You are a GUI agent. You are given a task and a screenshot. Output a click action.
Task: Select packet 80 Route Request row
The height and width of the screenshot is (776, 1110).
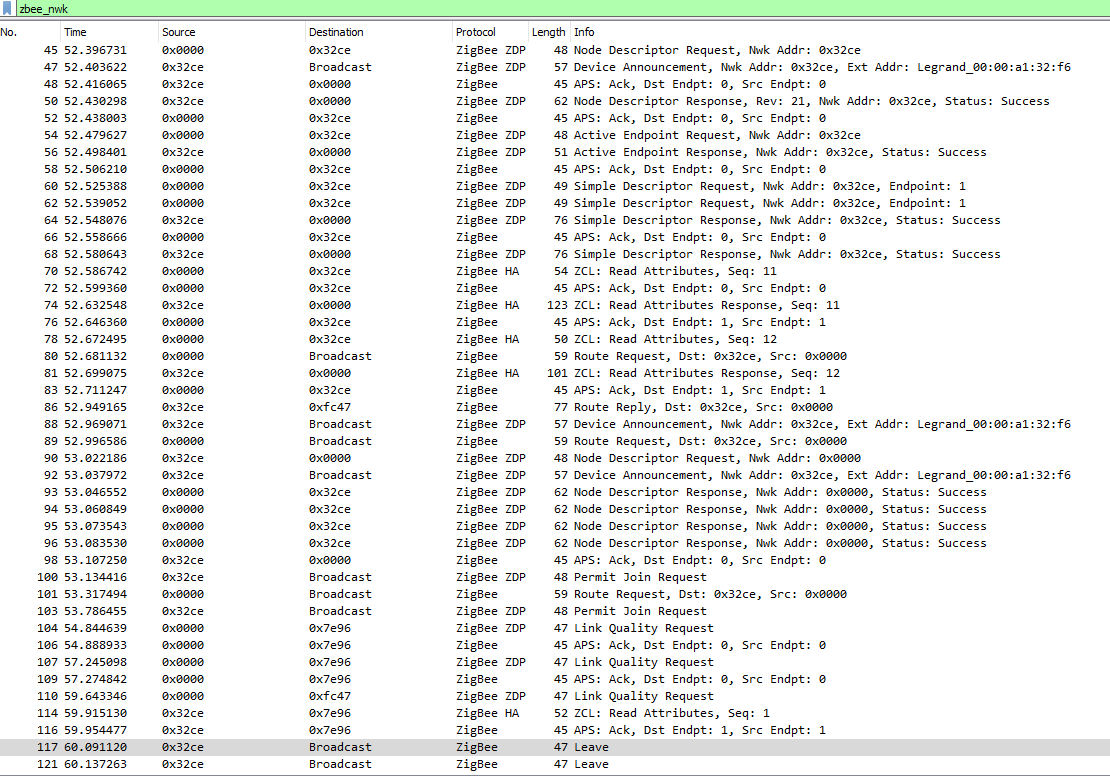(555, 356)
